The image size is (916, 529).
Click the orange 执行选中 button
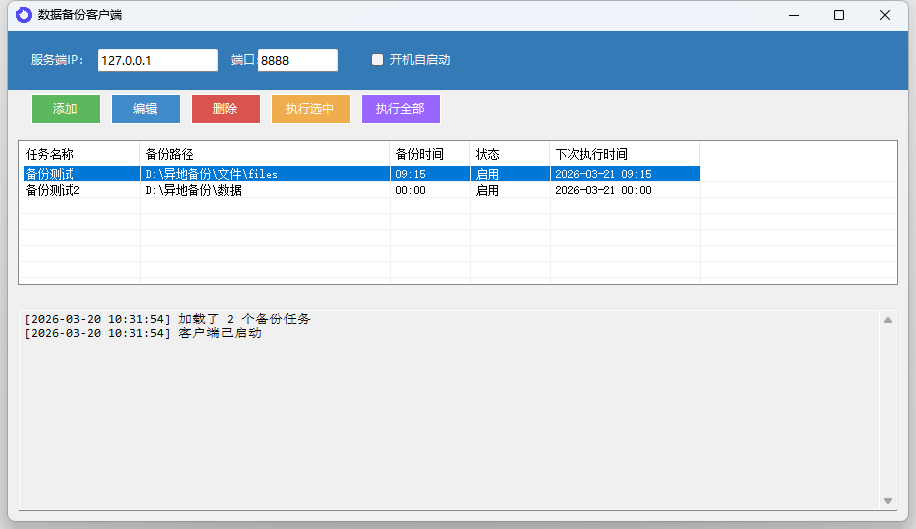310,109
